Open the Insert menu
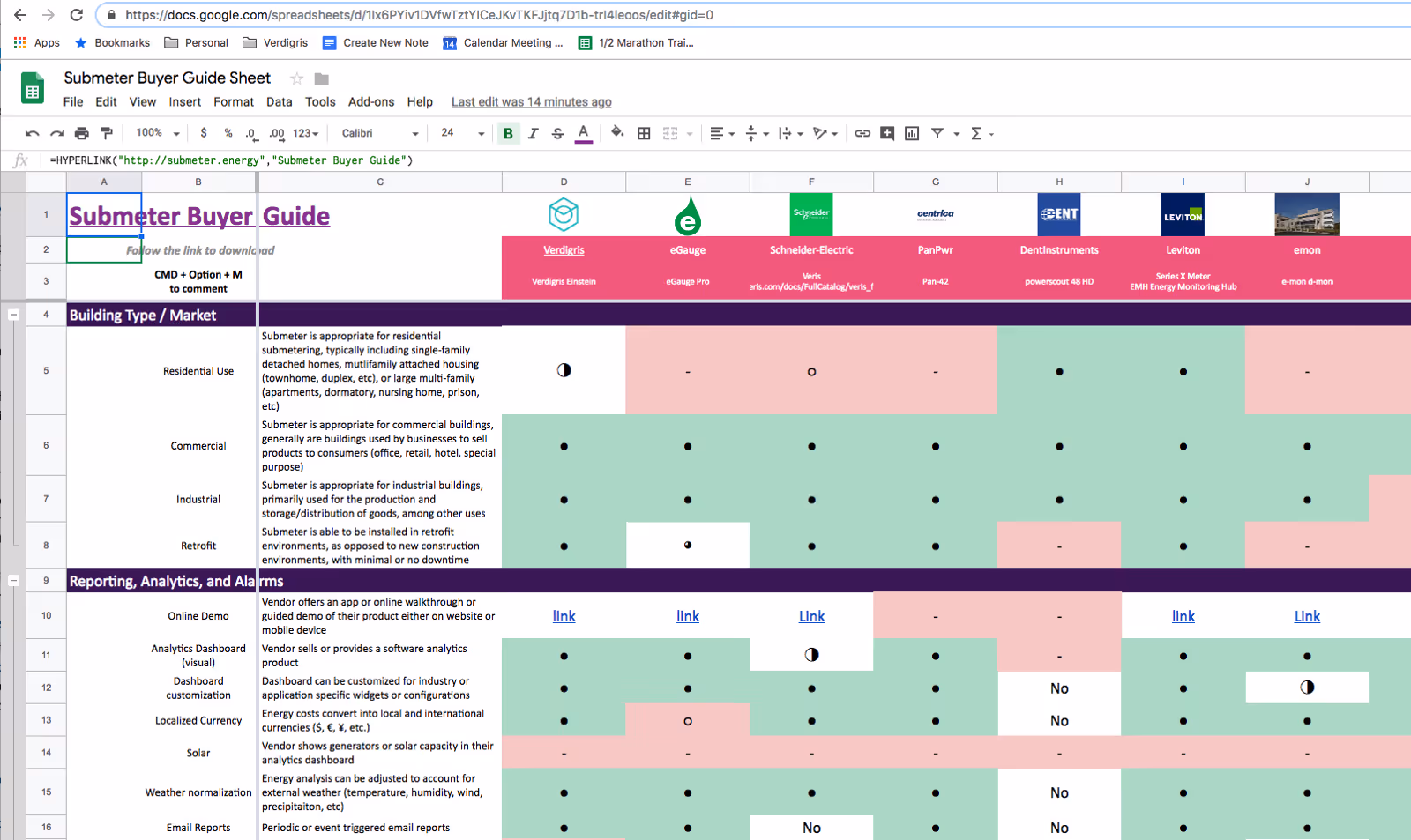This screenshot has width=1411, height=840. (x=185, y=102)
